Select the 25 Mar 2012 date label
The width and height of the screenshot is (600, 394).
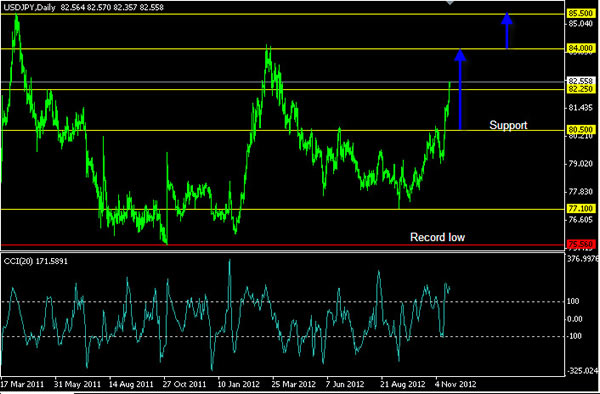pos(293,384)
